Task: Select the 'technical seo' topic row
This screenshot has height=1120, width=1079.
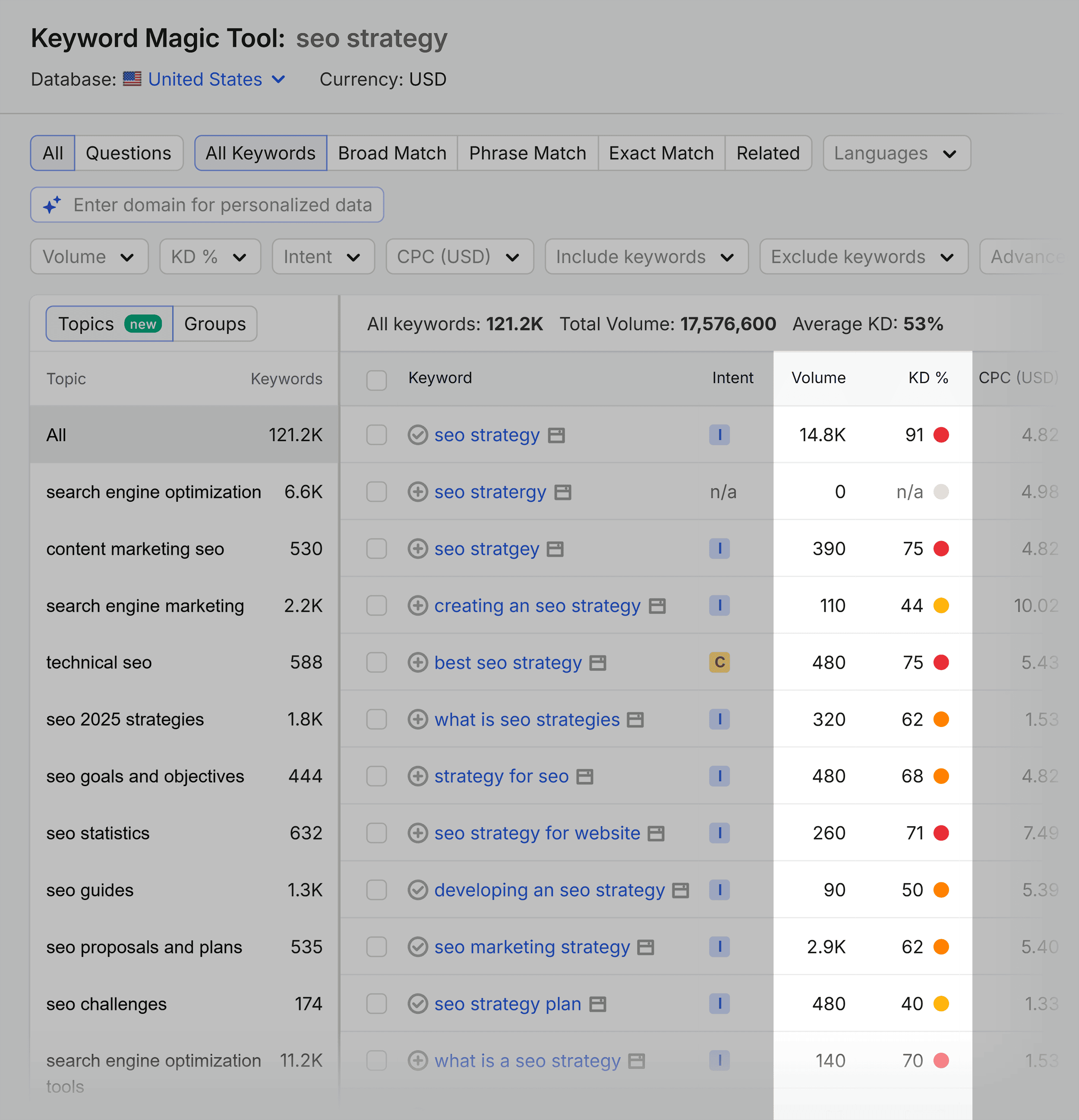Action: click(x=184, y=662)
